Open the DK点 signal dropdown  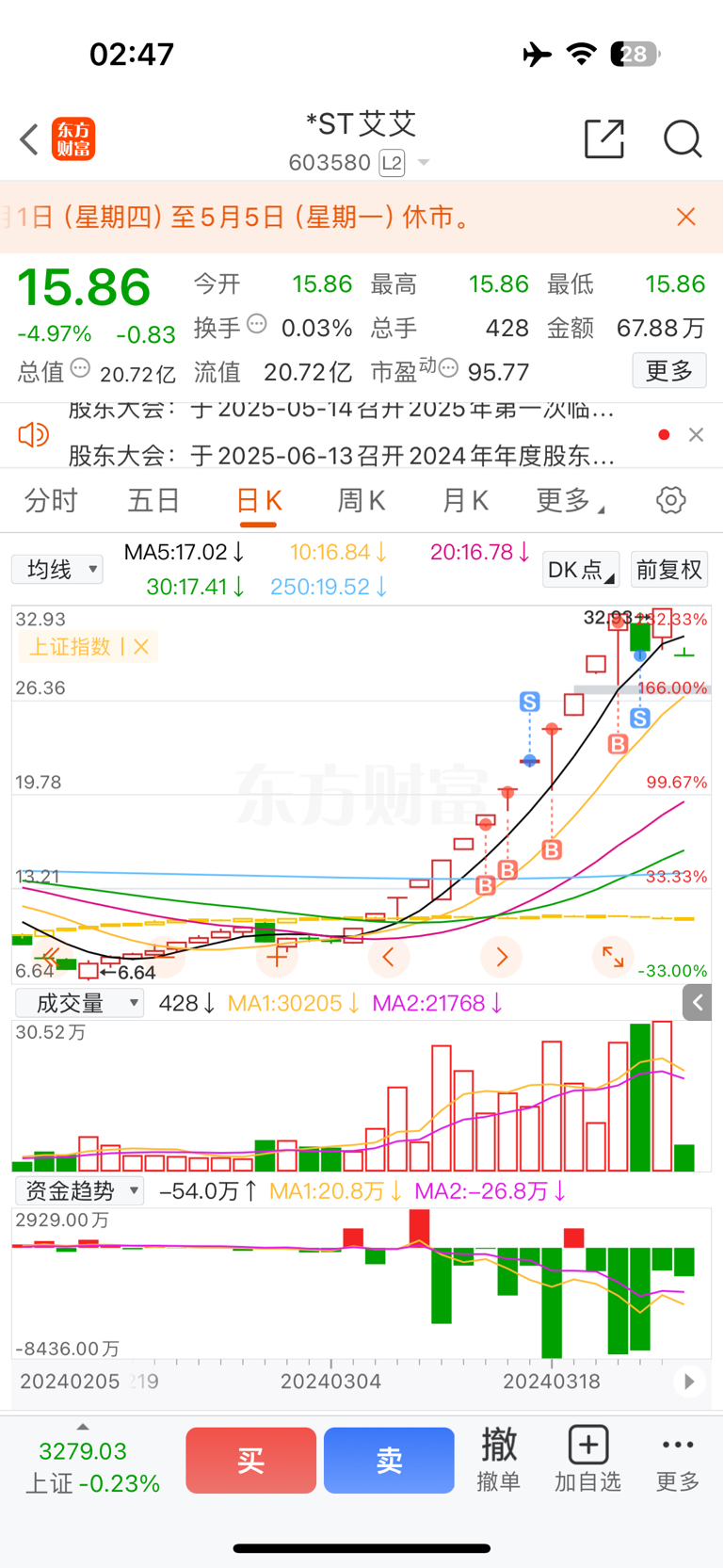tap(580, 569)
